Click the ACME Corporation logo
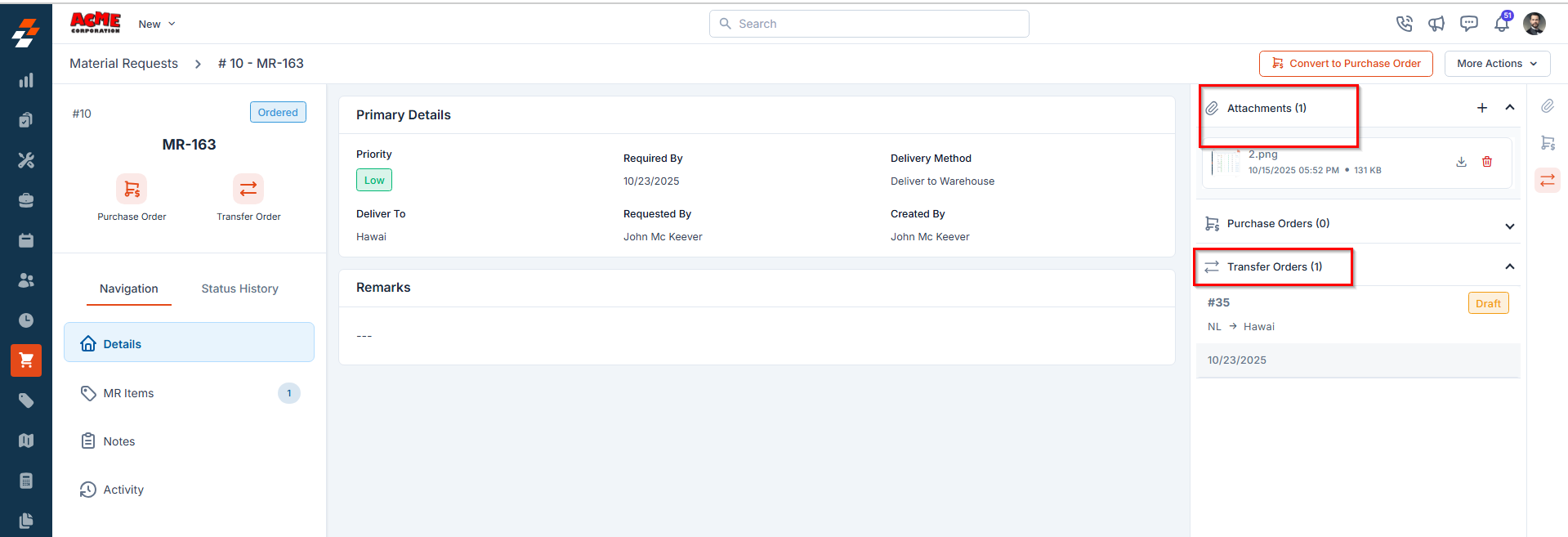This screenshot has width=1568, height=537. pos(96,23)
